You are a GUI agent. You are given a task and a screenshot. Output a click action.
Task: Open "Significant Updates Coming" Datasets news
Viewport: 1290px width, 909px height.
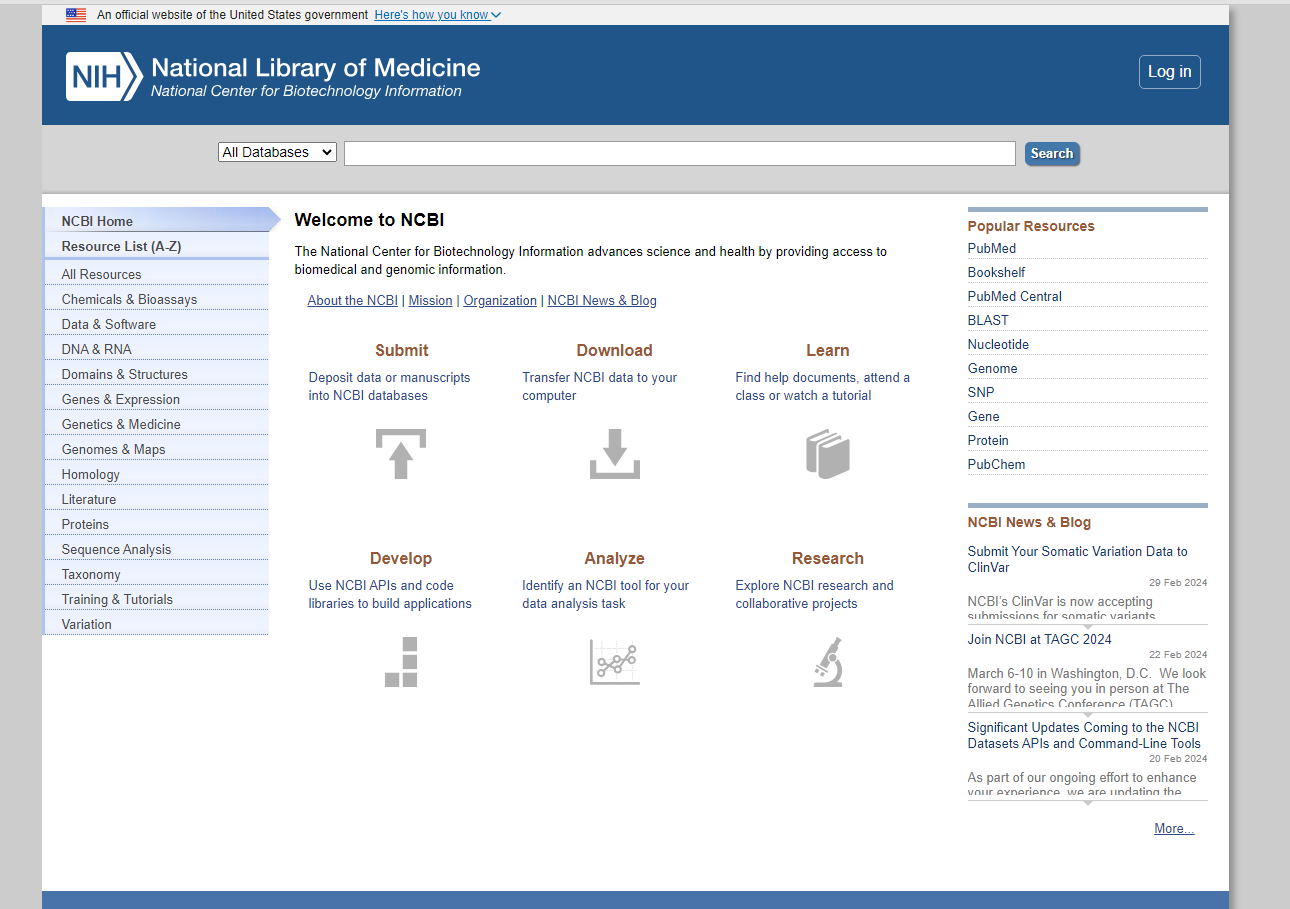(x=1084, y=735)
